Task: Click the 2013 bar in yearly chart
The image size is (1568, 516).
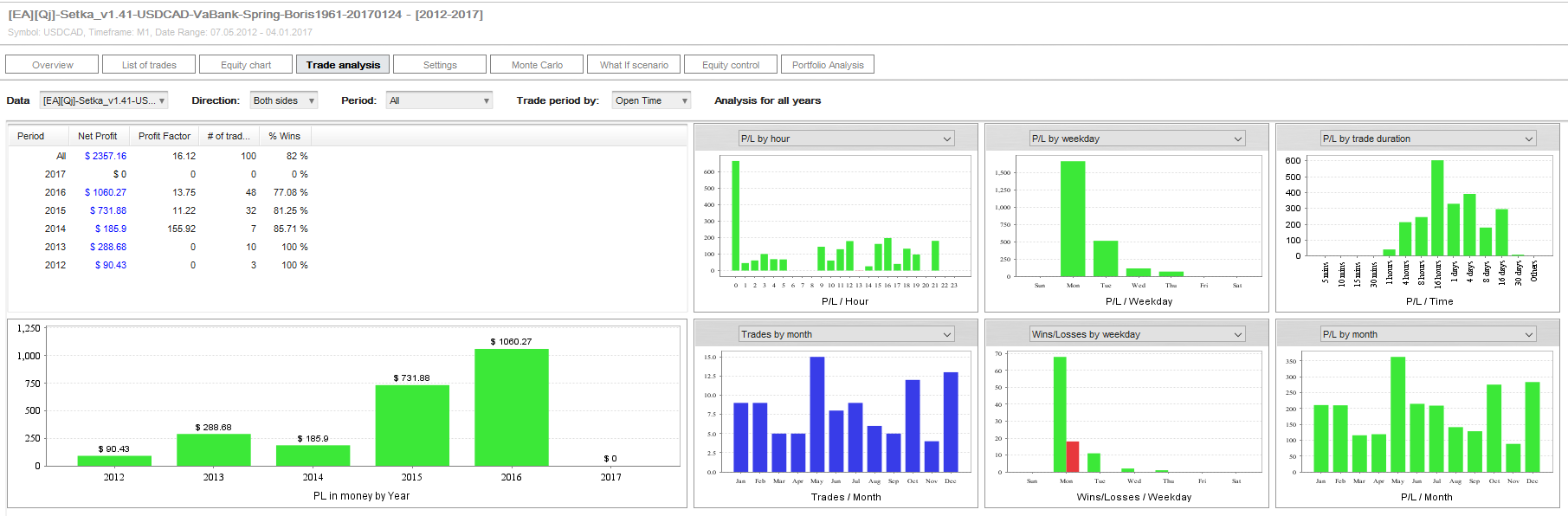Action: click(214, 449)
